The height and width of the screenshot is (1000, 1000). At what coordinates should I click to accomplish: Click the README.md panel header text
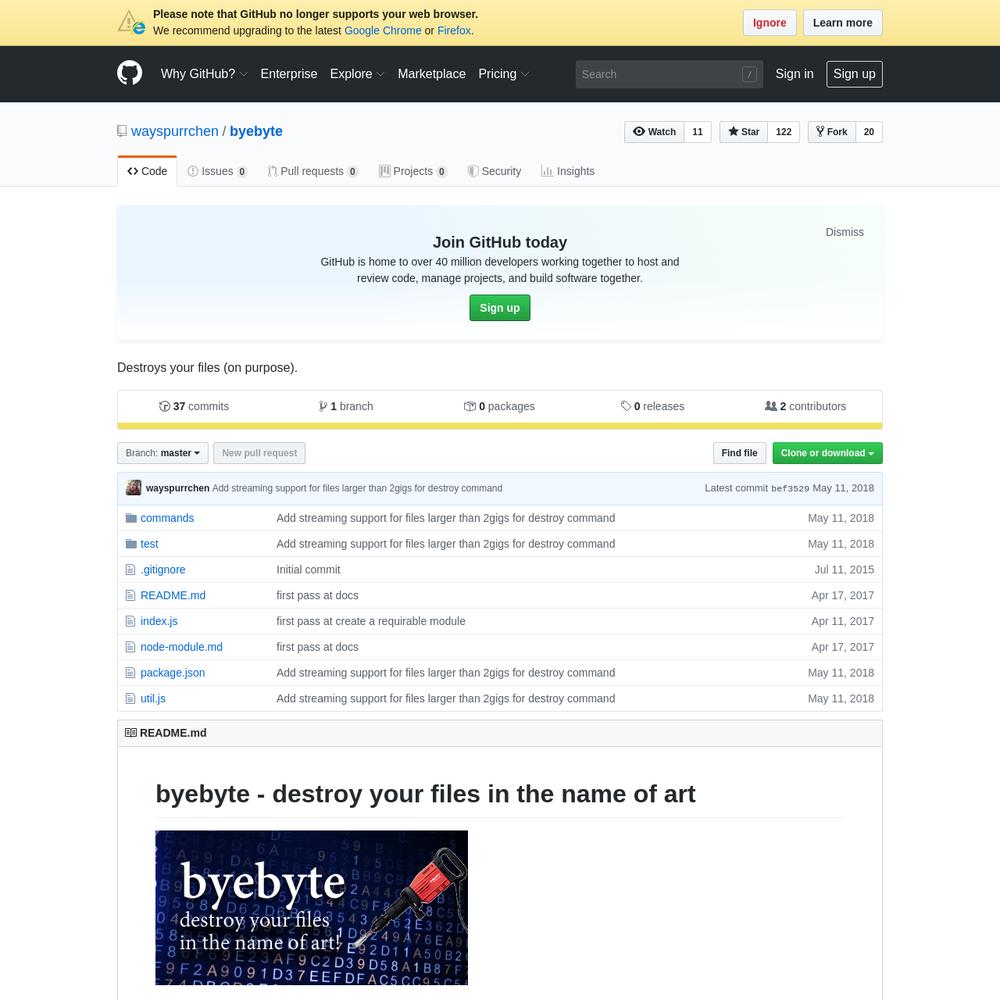pos(173,733)
